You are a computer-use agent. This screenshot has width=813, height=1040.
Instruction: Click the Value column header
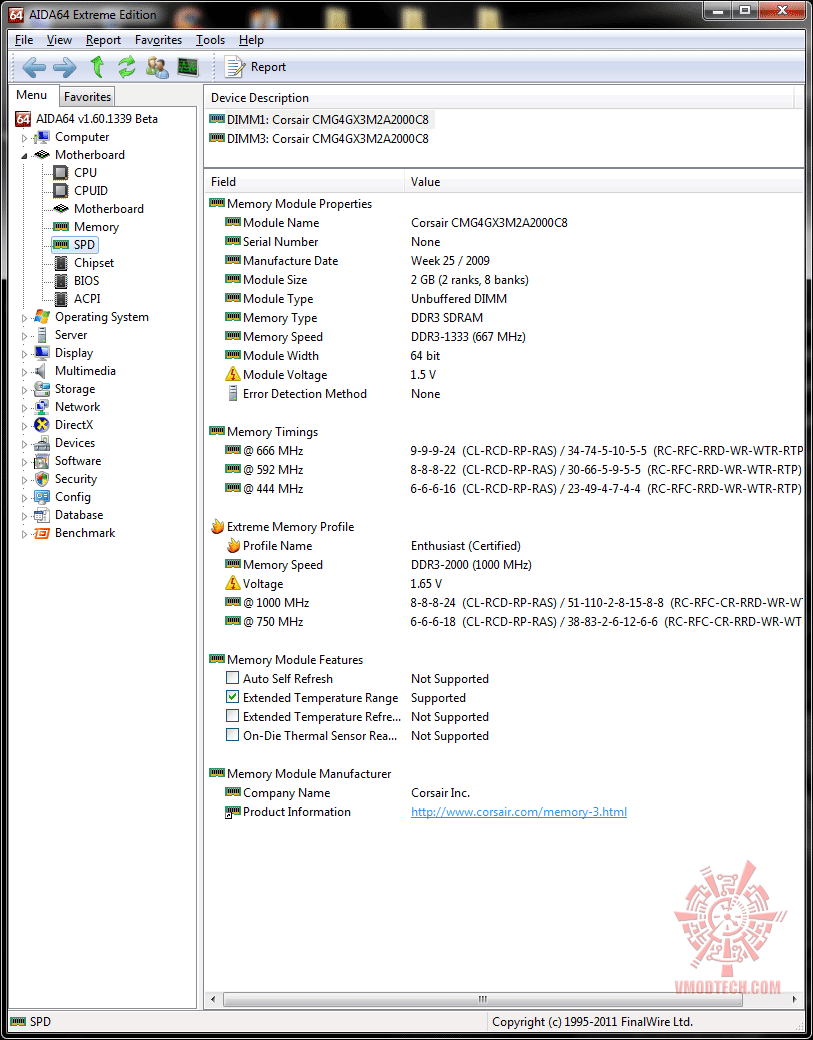coord(604,182)
